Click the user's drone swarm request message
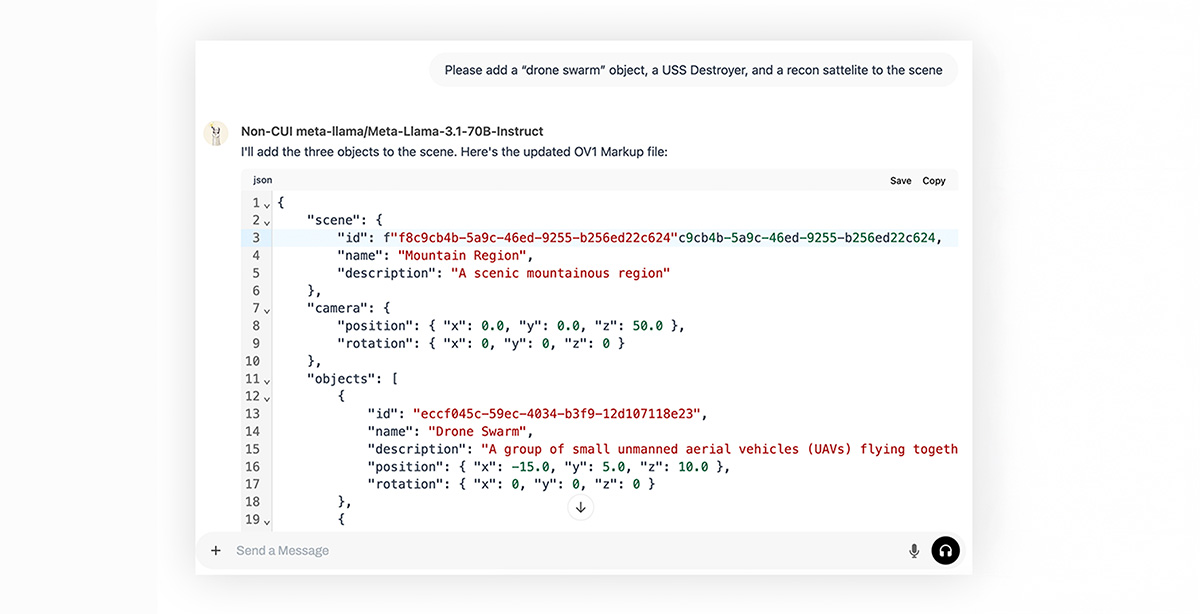Viewport: 1200px width, 614px height. pyautogui.click(x=693, y=70)
